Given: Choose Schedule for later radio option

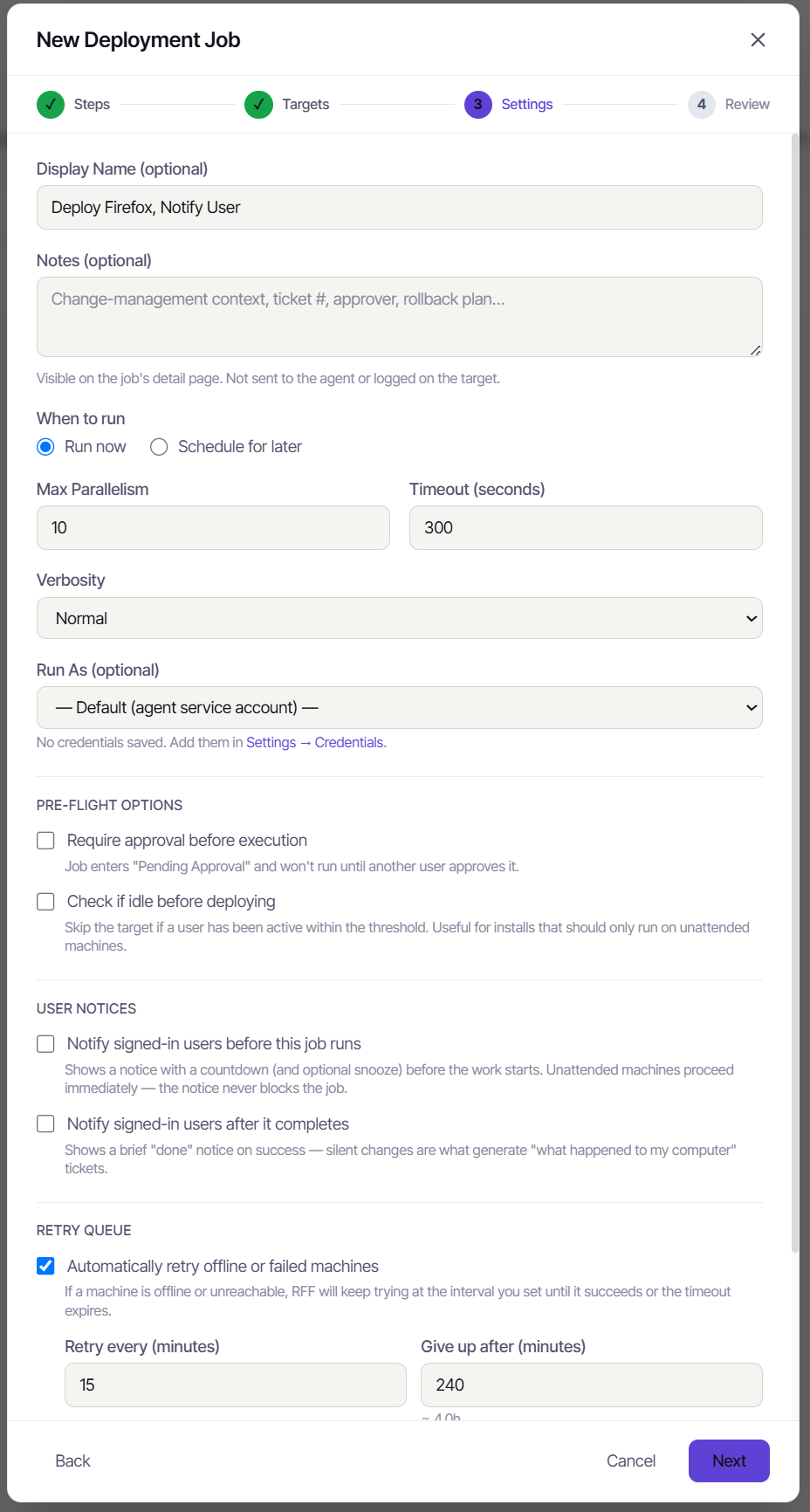Looking at the screenshot, I should pos(159,447).
